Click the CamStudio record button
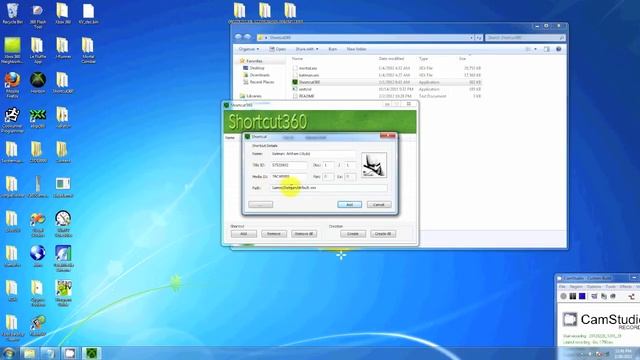The height and width of the screenshot is (360, 640). [563, 296]
